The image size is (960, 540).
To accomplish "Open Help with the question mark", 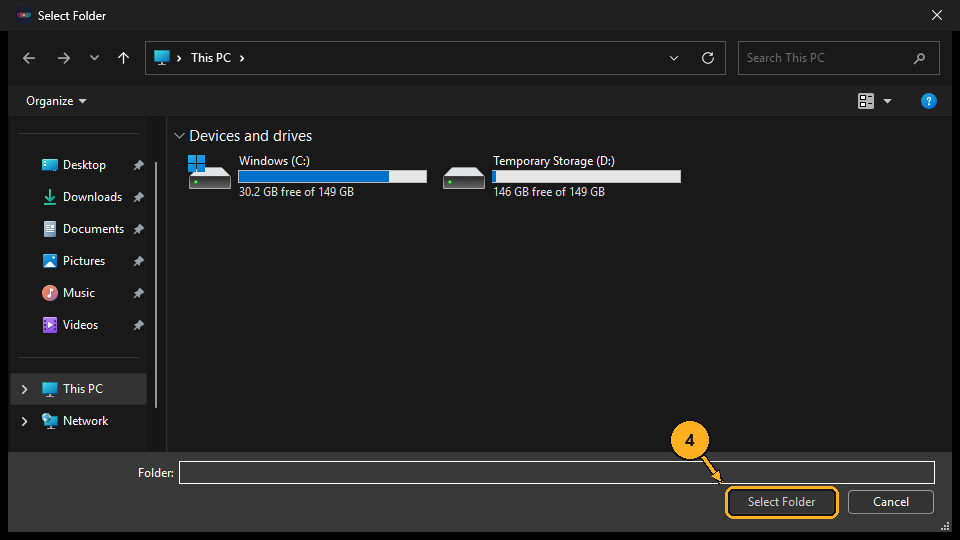I will 928,101.
